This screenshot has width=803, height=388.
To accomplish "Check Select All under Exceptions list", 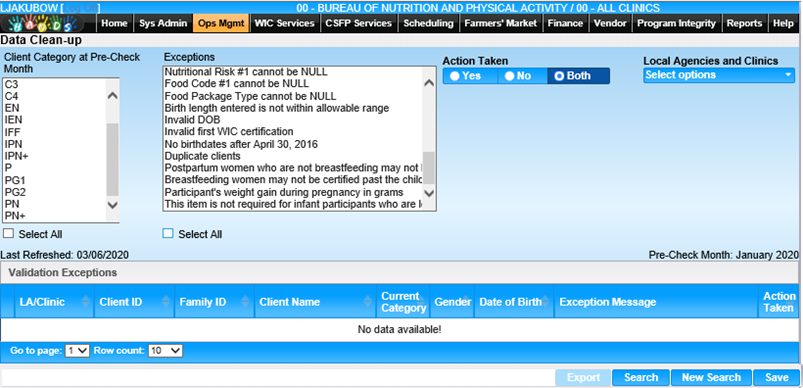I will click(x=168, y=233).
